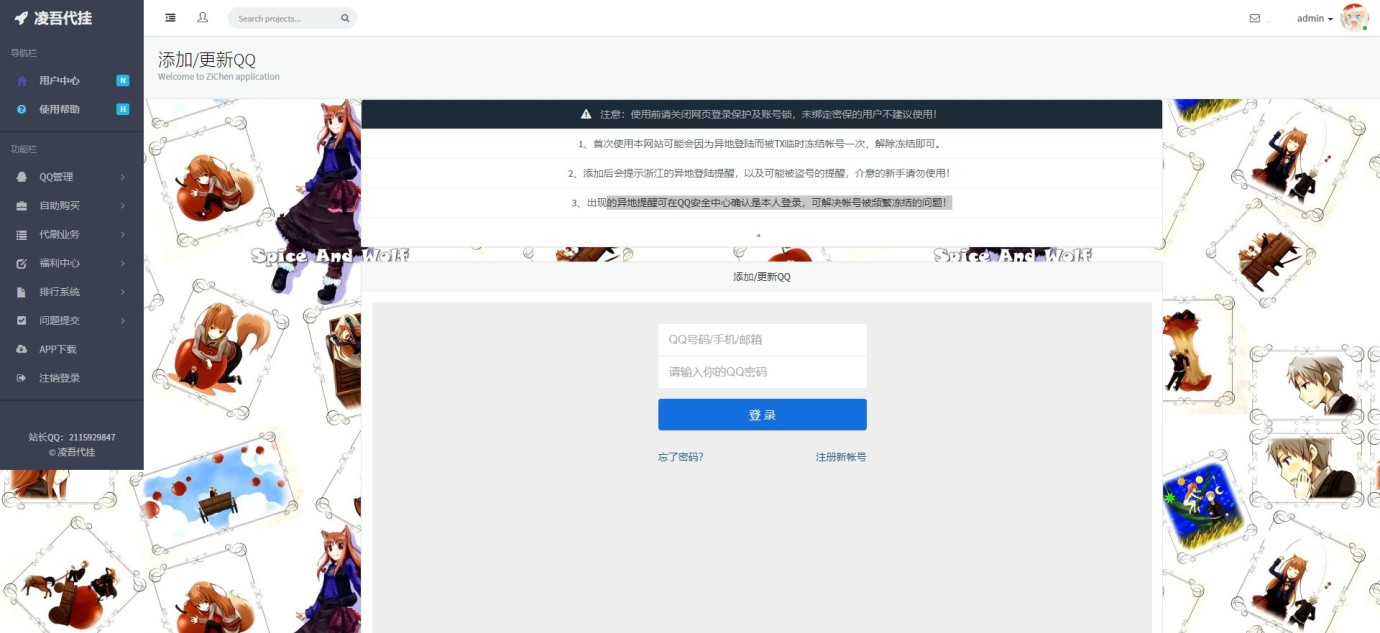Select the 自助购买 menu label

59,206
